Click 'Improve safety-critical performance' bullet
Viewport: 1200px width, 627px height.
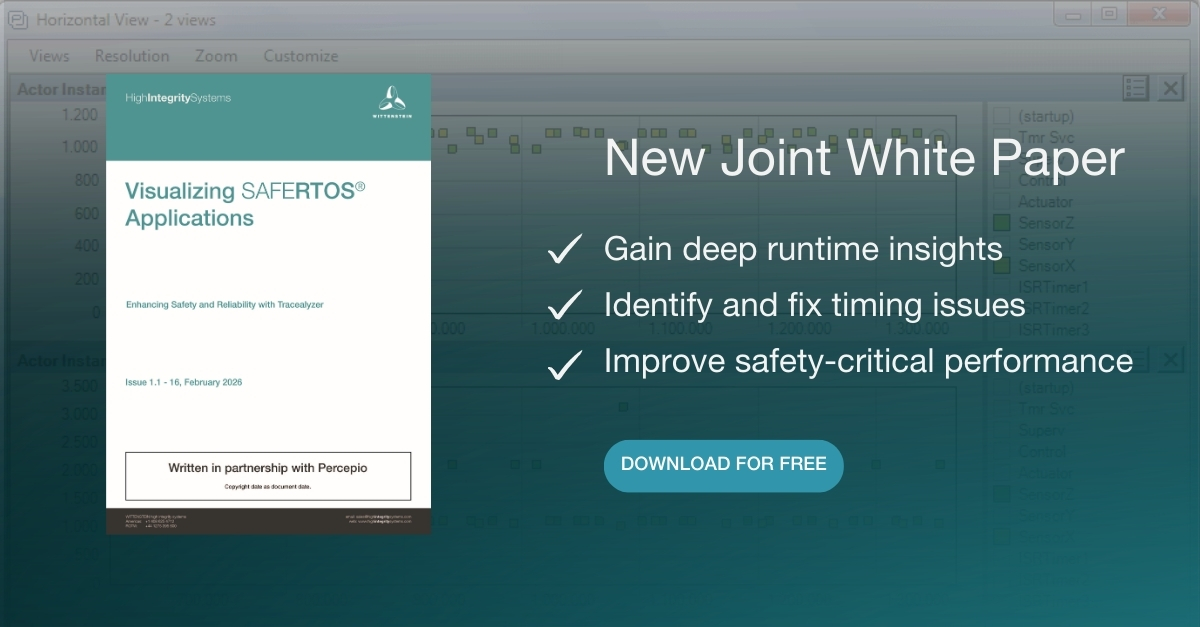(868, 360)
